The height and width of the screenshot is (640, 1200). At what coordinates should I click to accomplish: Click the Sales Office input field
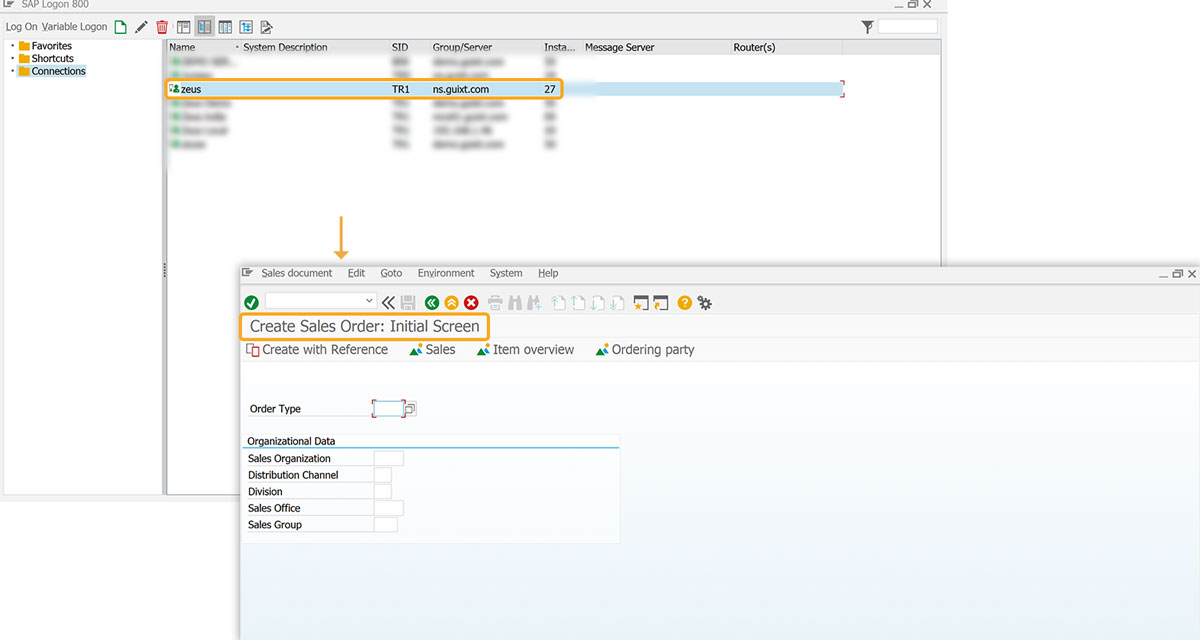click(x=388, y=508)
